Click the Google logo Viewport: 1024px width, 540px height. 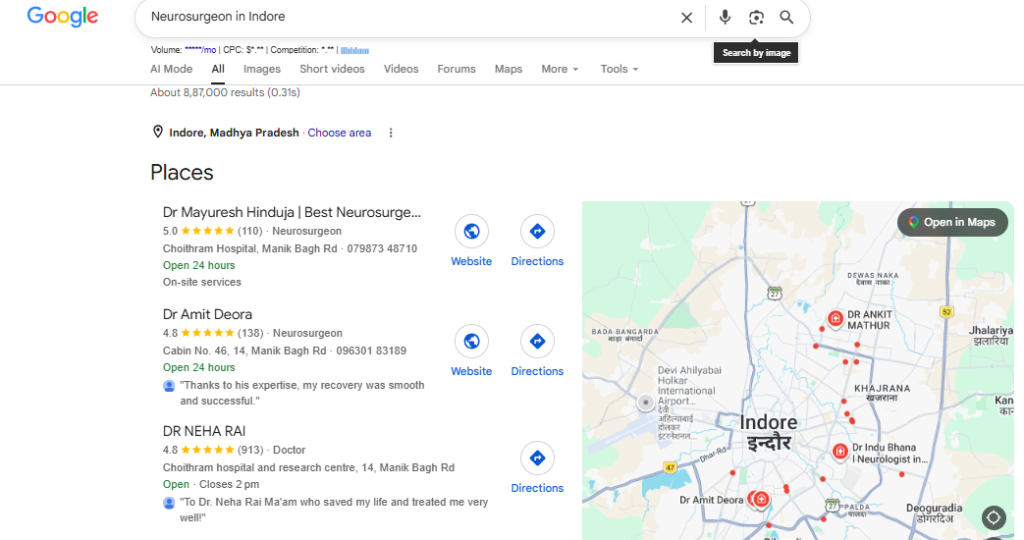click(63, 16)
